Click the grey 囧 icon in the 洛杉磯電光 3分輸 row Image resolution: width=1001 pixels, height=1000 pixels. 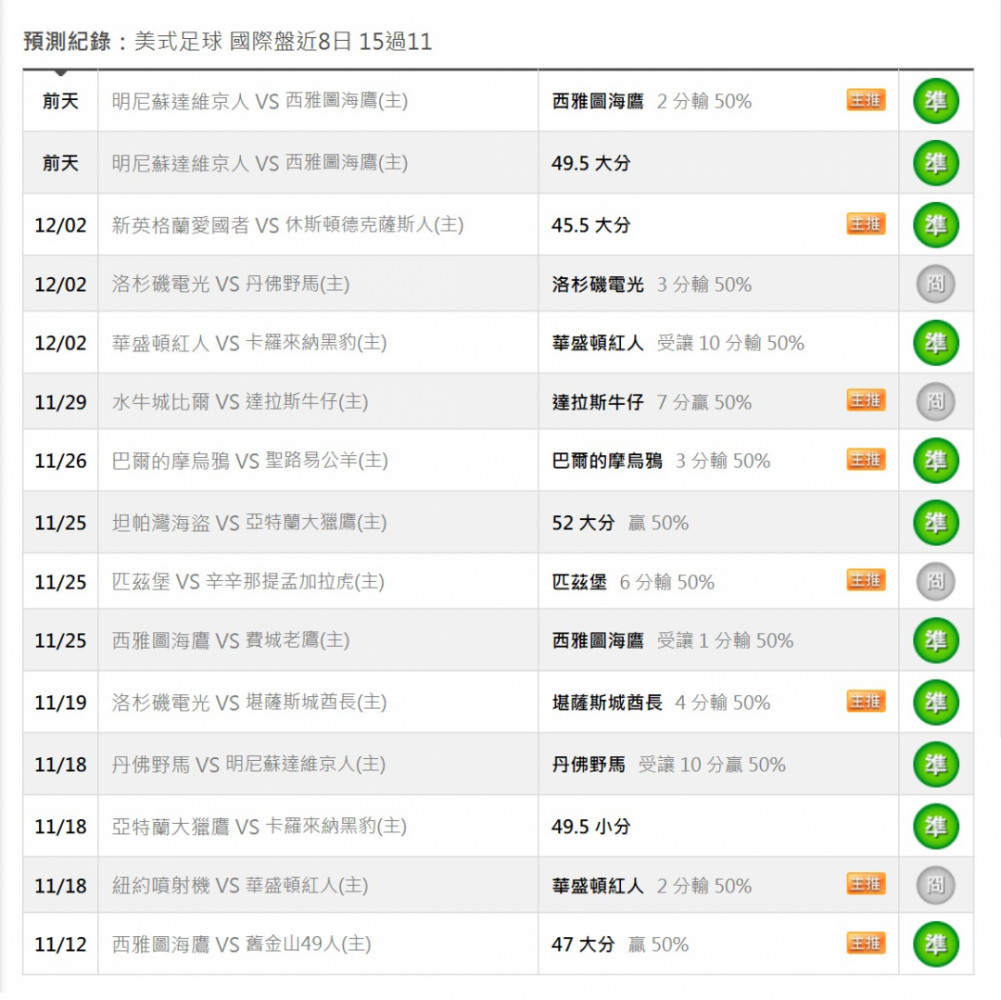[935, 284]
